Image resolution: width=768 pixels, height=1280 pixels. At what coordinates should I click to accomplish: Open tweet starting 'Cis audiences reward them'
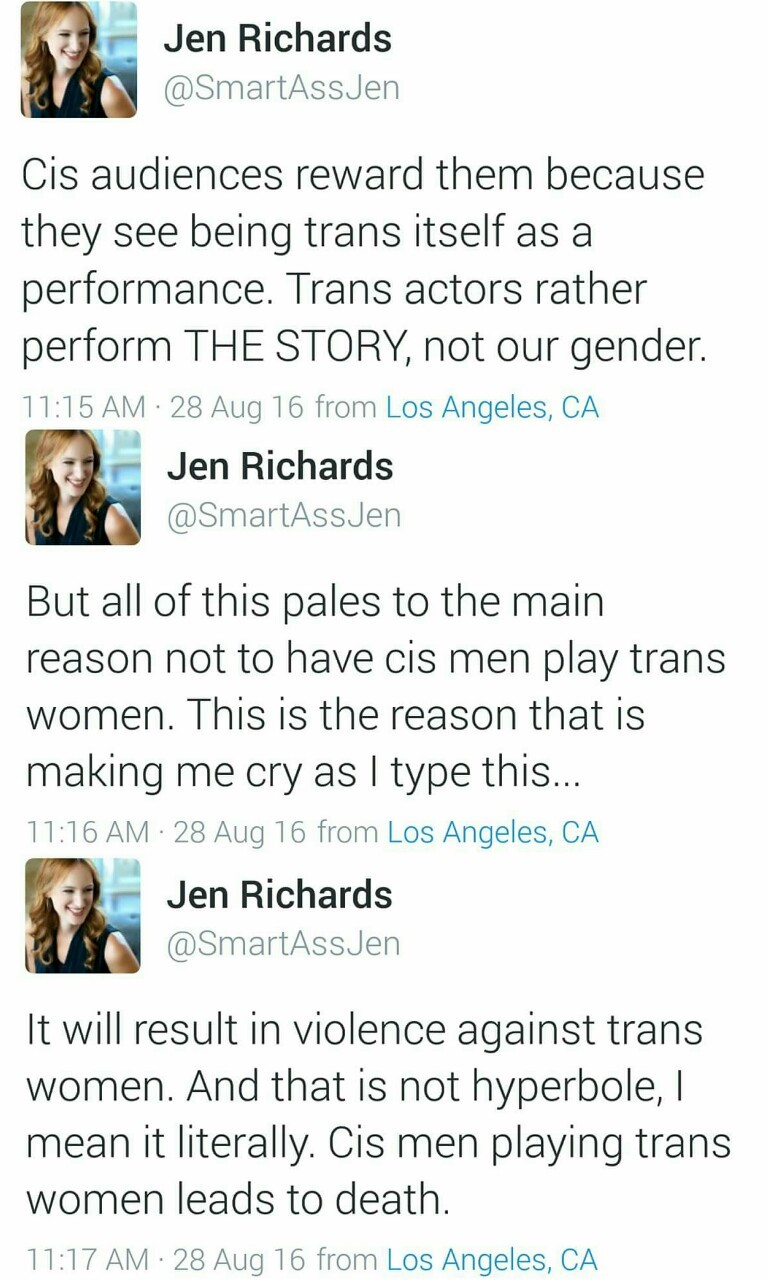[364, 261]
